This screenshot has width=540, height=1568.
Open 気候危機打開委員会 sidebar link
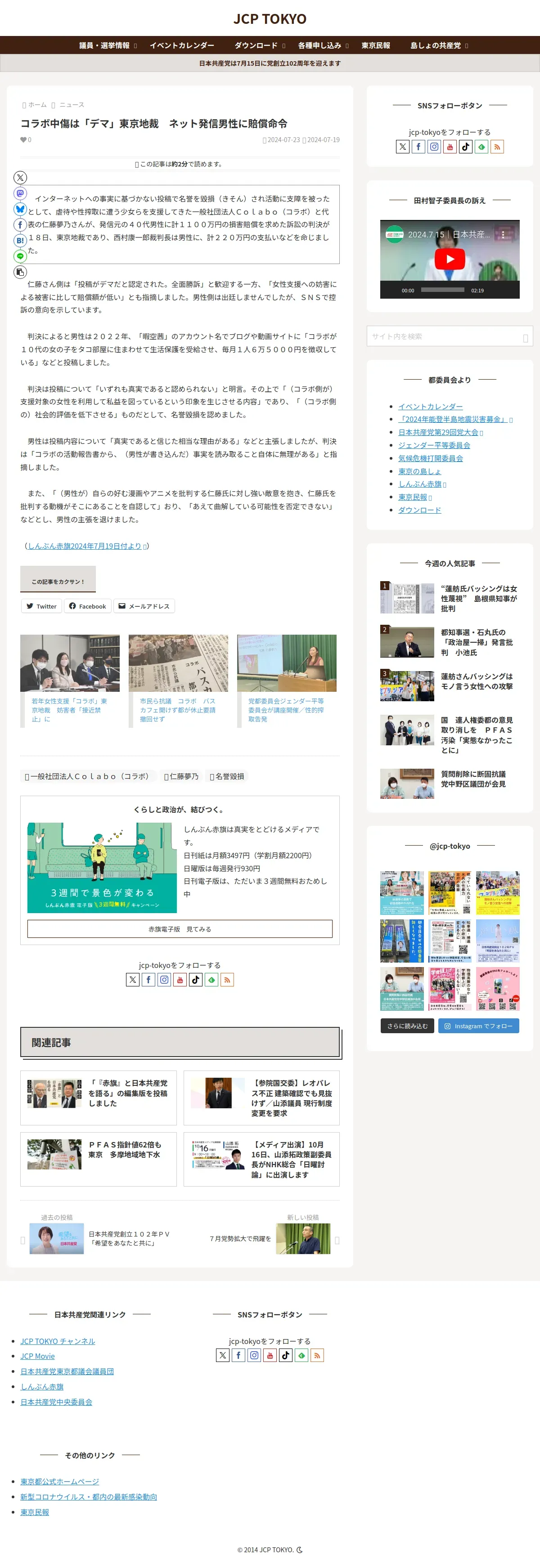[430, 458]
